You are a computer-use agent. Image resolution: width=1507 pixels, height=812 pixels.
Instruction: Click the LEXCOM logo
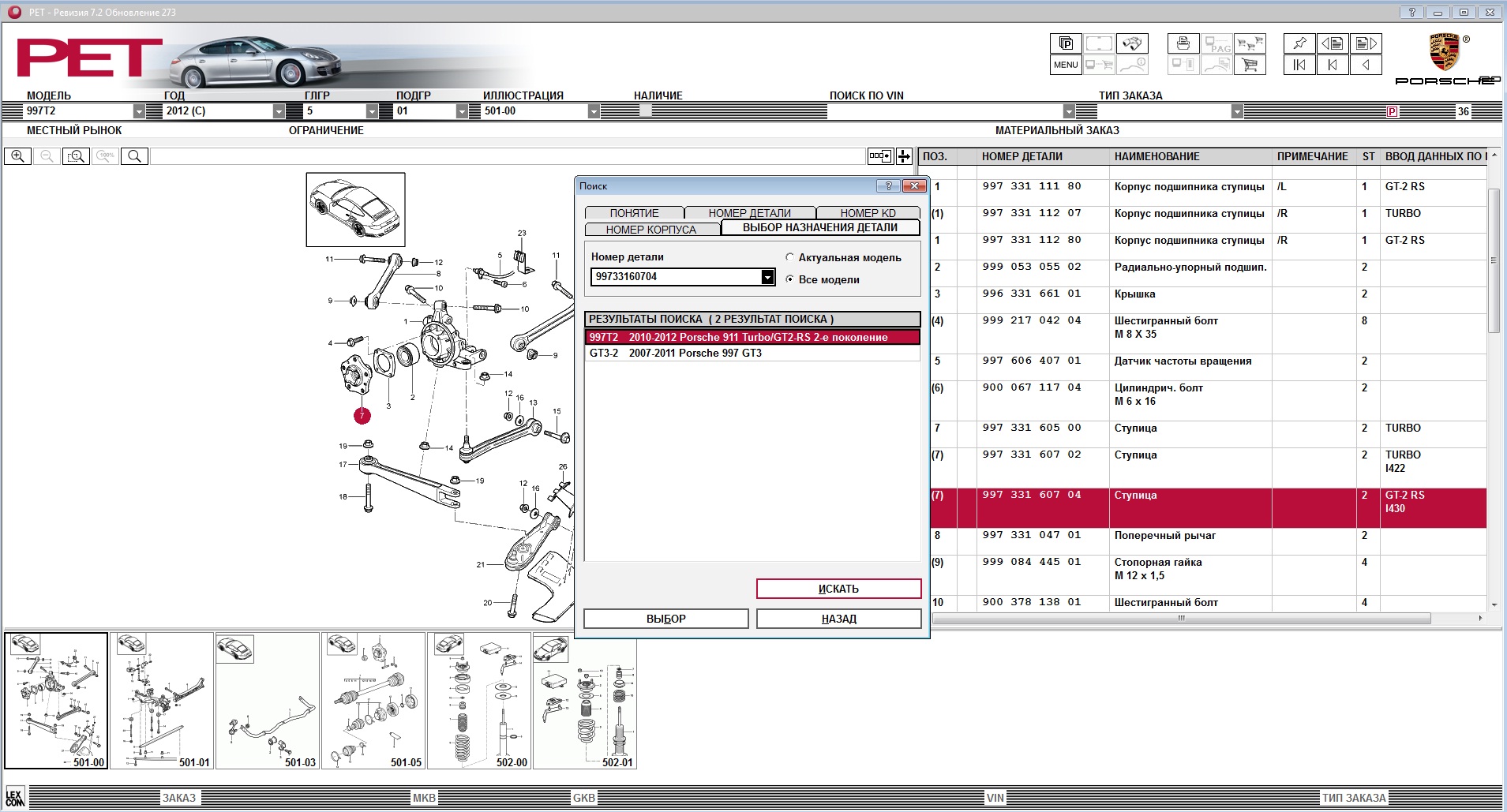15,797
